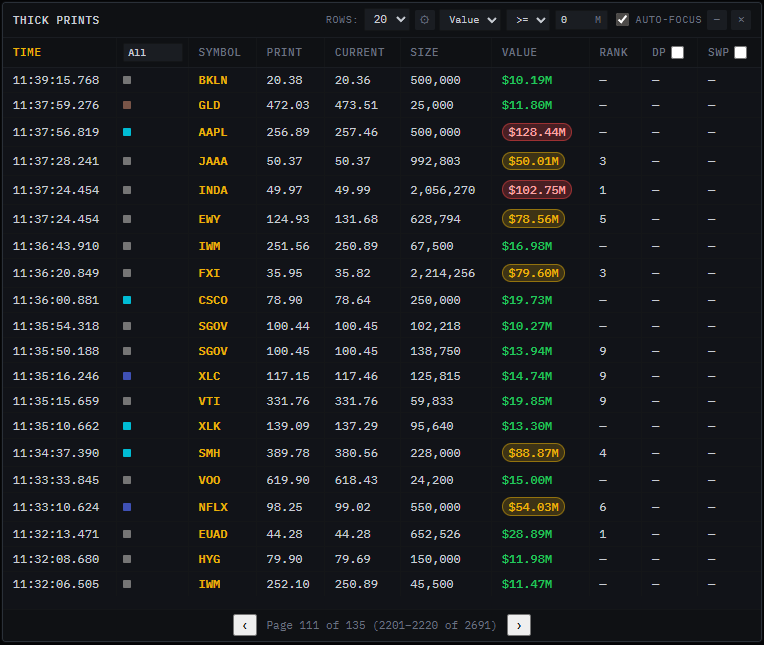Click the Page 111 of 135 label
The height and width of the screenshot is (645, 764).
(x=381, y=625)
